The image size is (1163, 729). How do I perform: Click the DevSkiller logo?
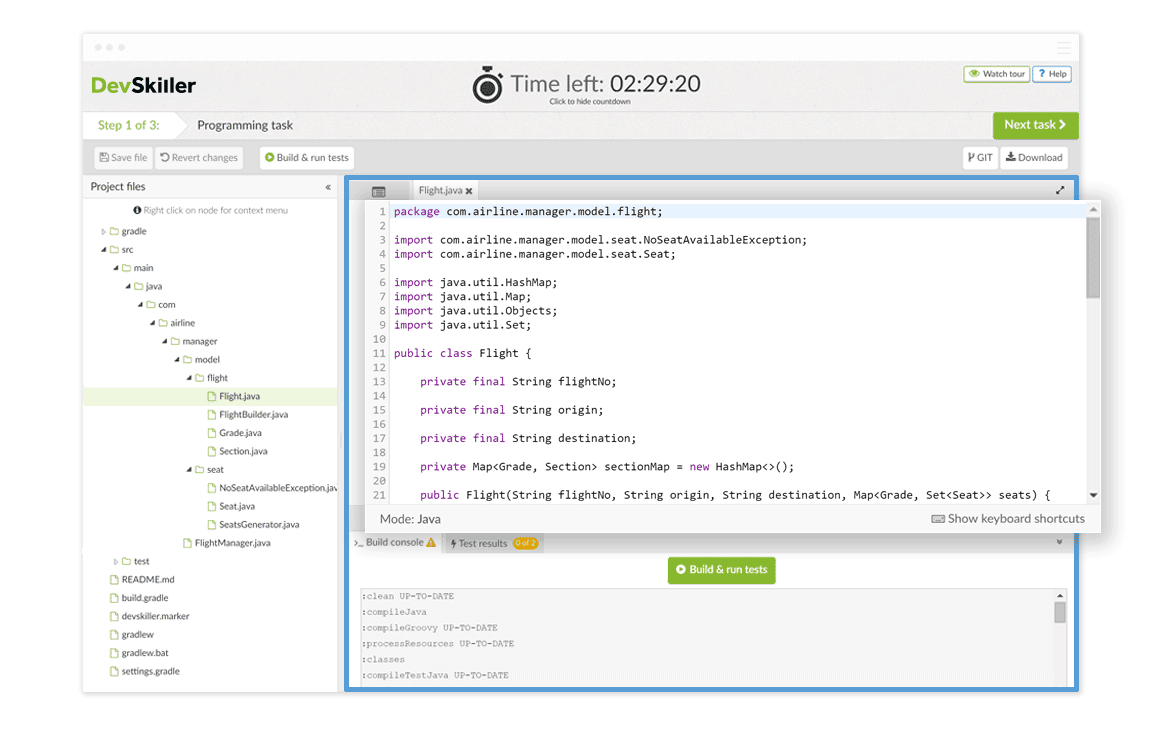[x=143, y=86]
